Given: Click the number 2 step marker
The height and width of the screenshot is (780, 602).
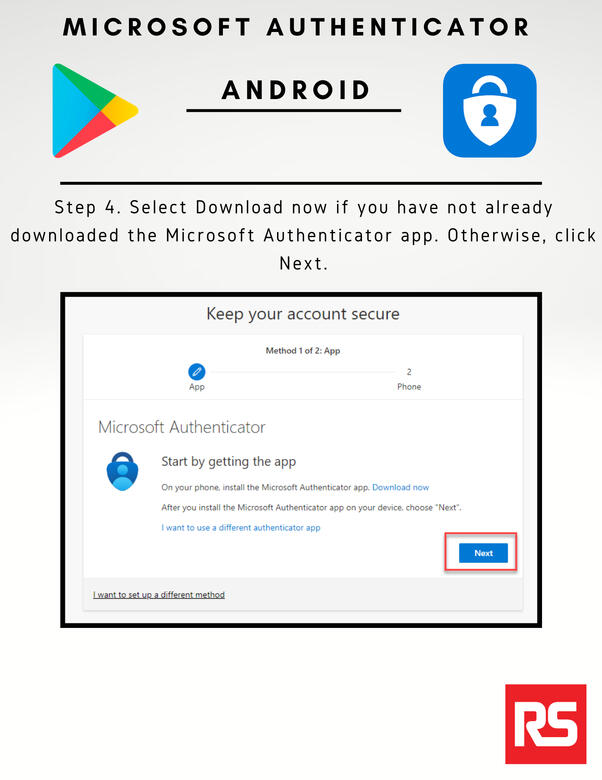Looking at the screenshot, I should pos(409,372).
